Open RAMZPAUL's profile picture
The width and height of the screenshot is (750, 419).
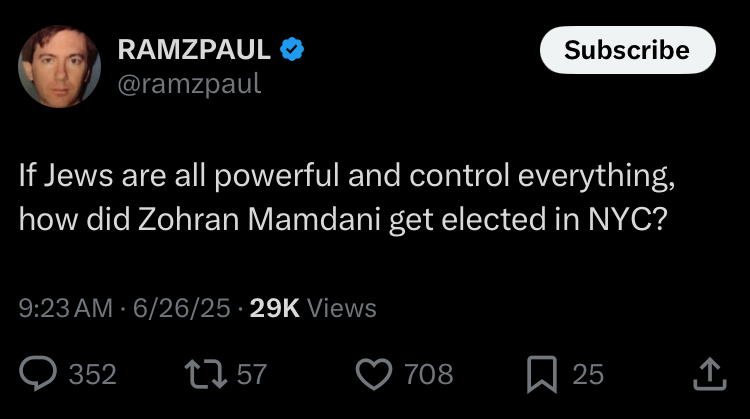[x=59, y=66]
